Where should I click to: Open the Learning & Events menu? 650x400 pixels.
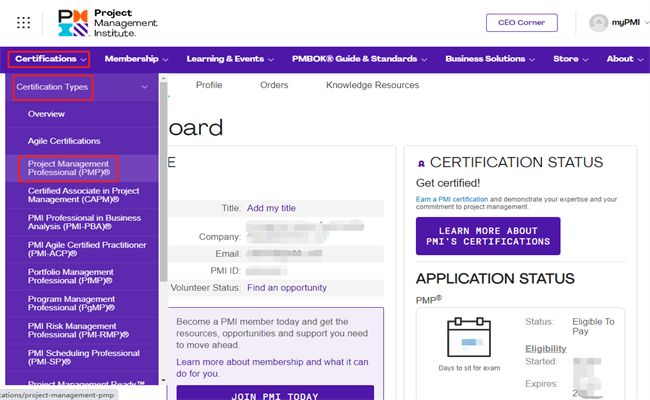[x=229, y=59]
